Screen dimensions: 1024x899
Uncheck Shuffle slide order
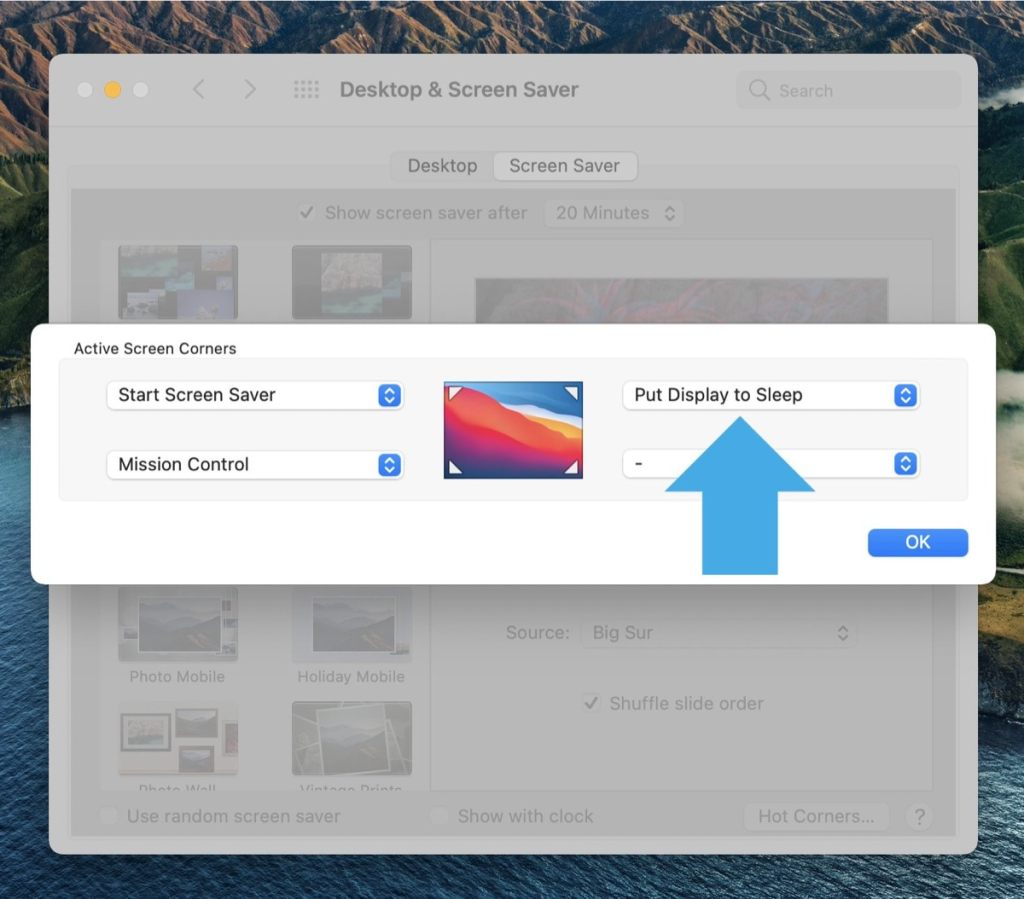click(594, 703)
